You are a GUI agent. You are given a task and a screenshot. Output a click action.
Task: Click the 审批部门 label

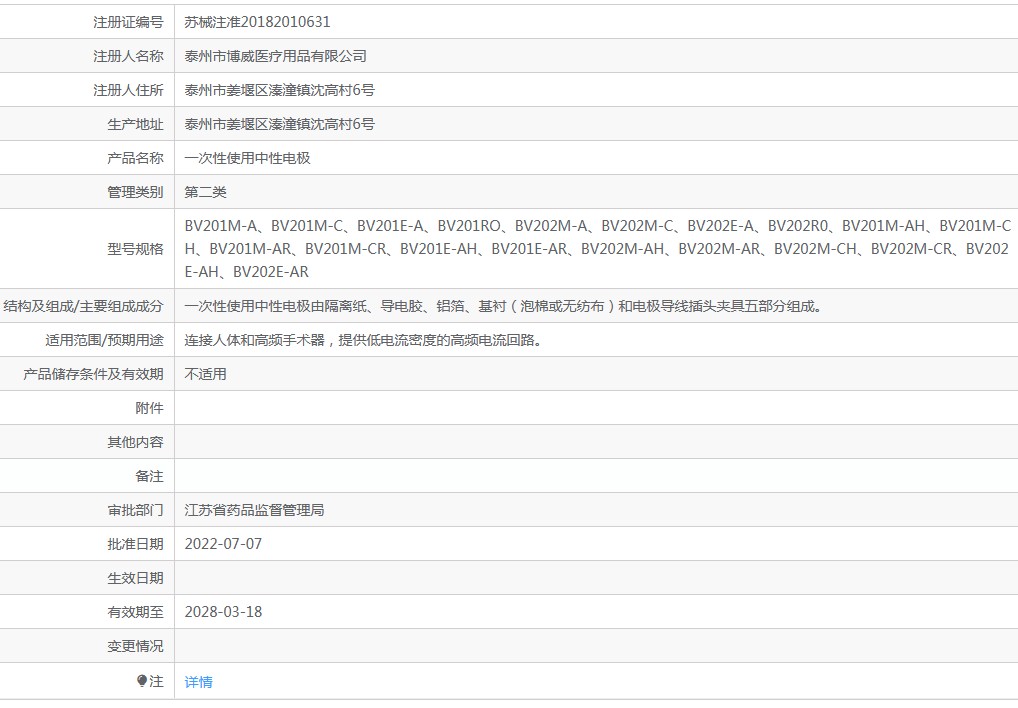point(135,510)
